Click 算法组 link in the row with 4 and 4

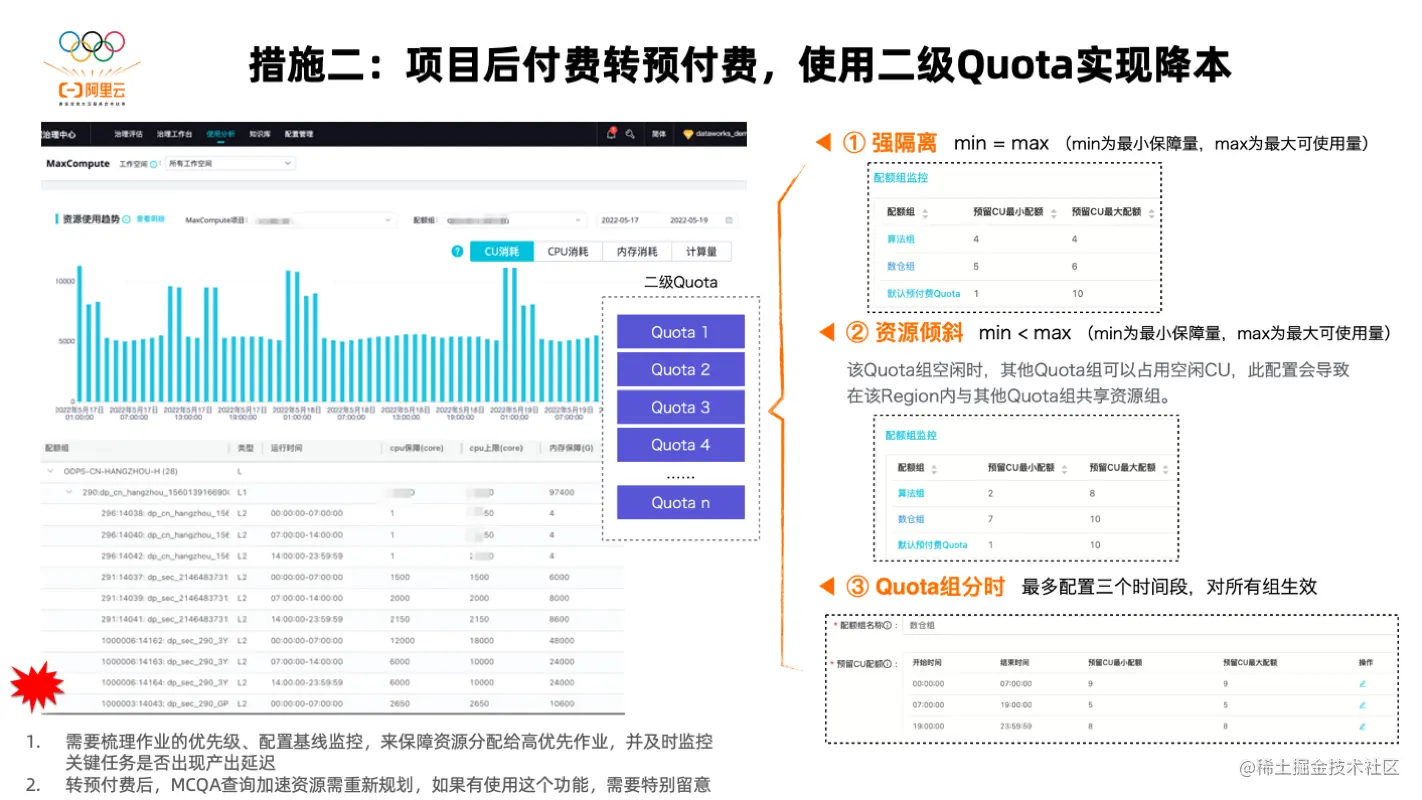901,239
